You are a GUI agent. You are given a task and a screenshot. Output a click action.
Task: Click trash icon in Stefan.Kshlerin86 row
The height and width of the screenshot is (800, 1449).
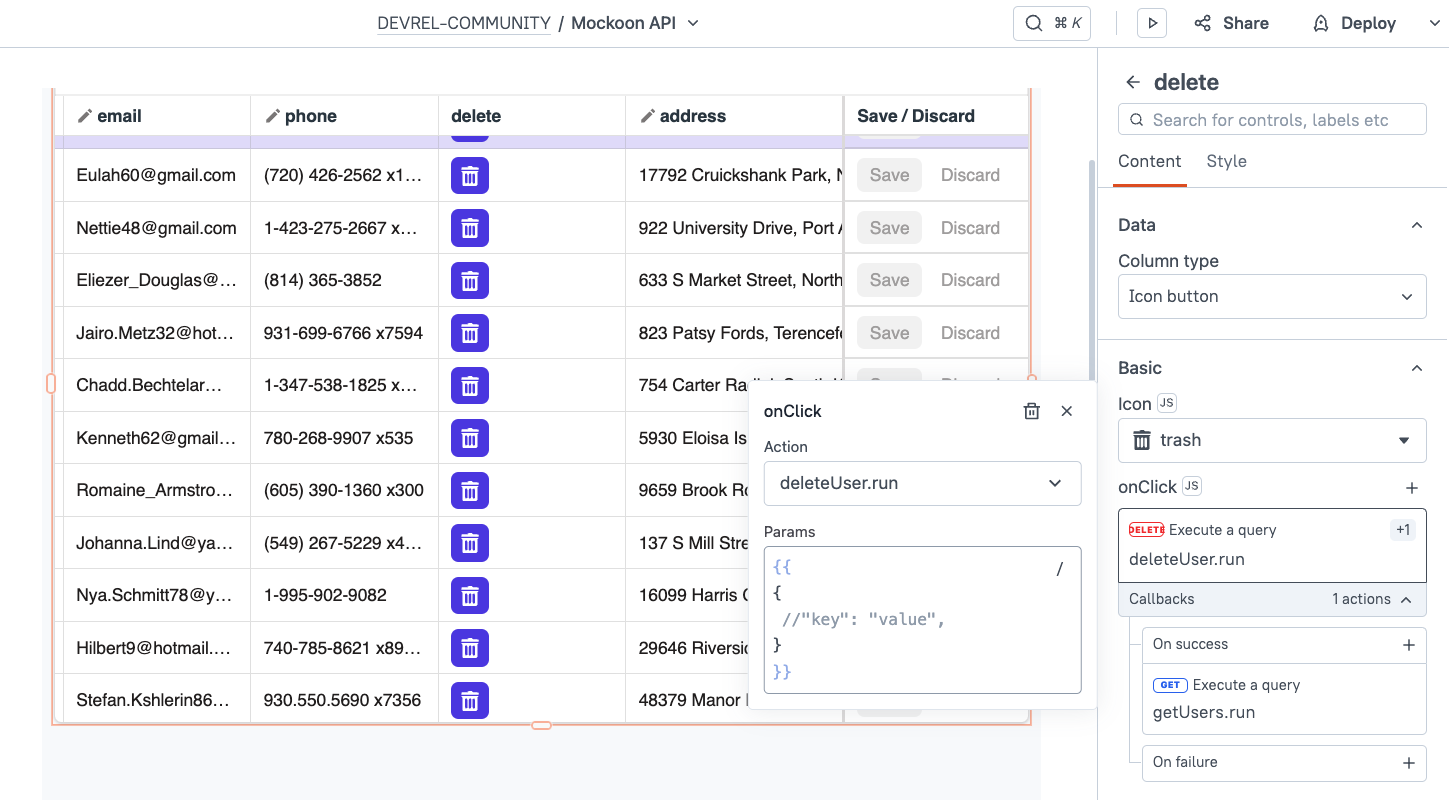tap(470, 700)
